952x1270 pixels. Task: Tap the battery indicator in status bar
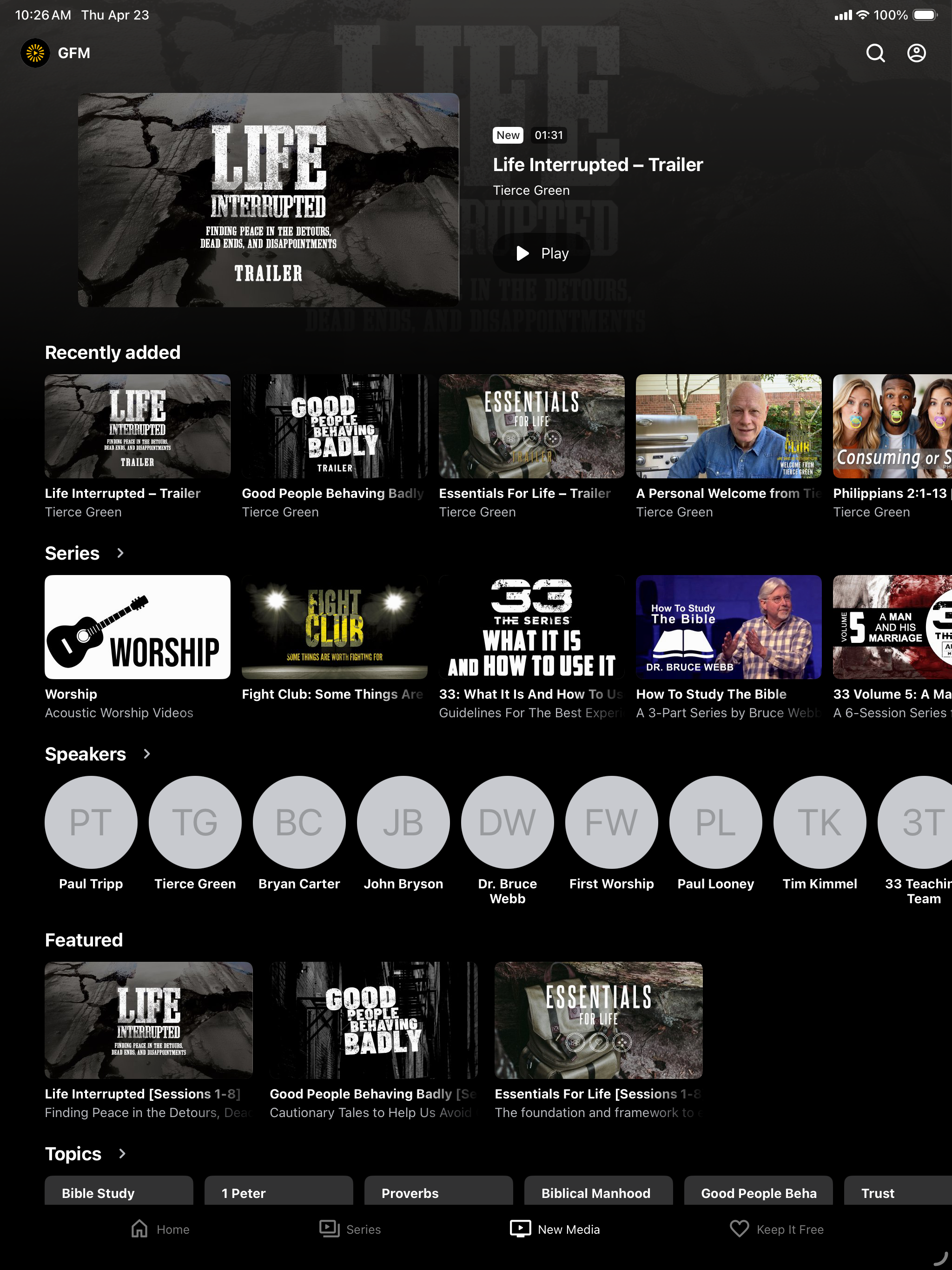[925, 15]
